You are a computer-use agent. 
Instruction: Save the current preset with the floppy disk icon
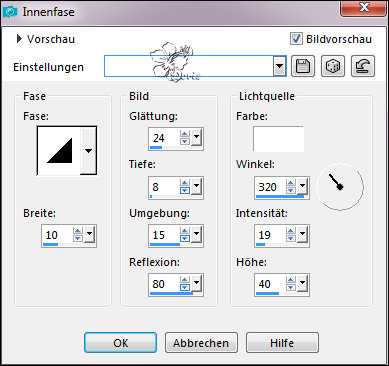click(x=303, y=66)
